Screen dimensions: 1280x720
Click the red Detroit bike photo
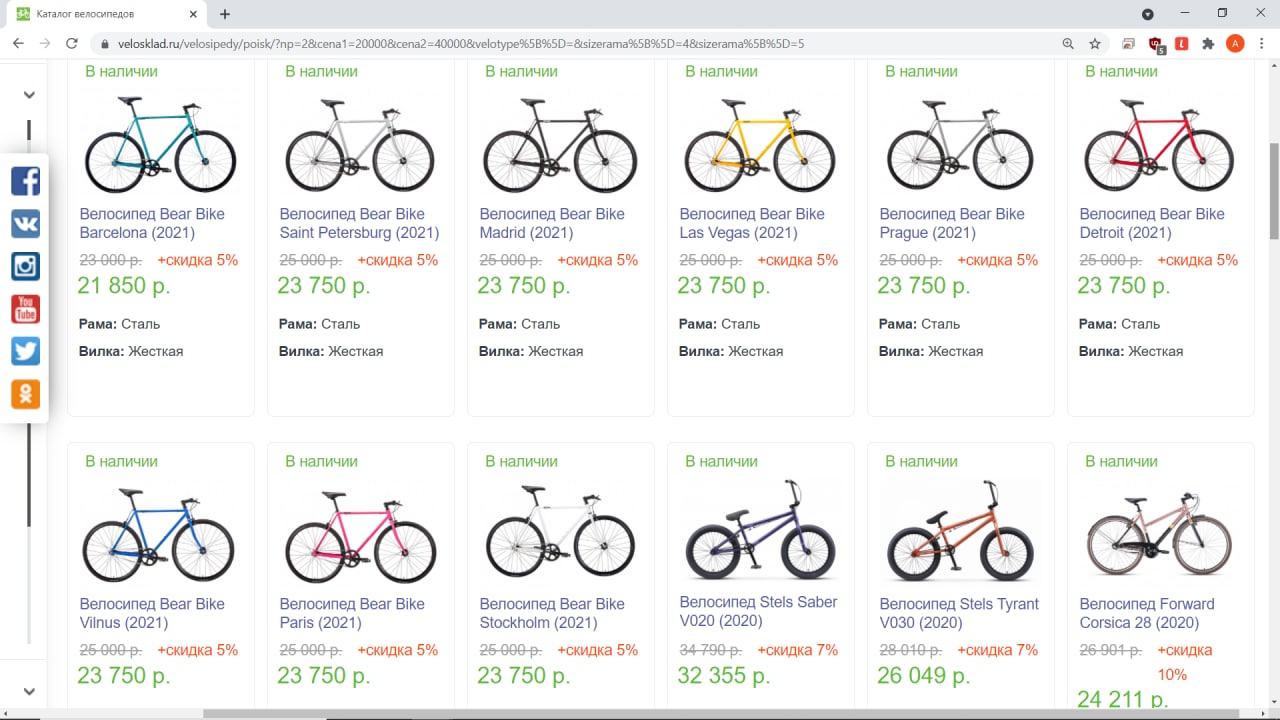click(1160, 145)
